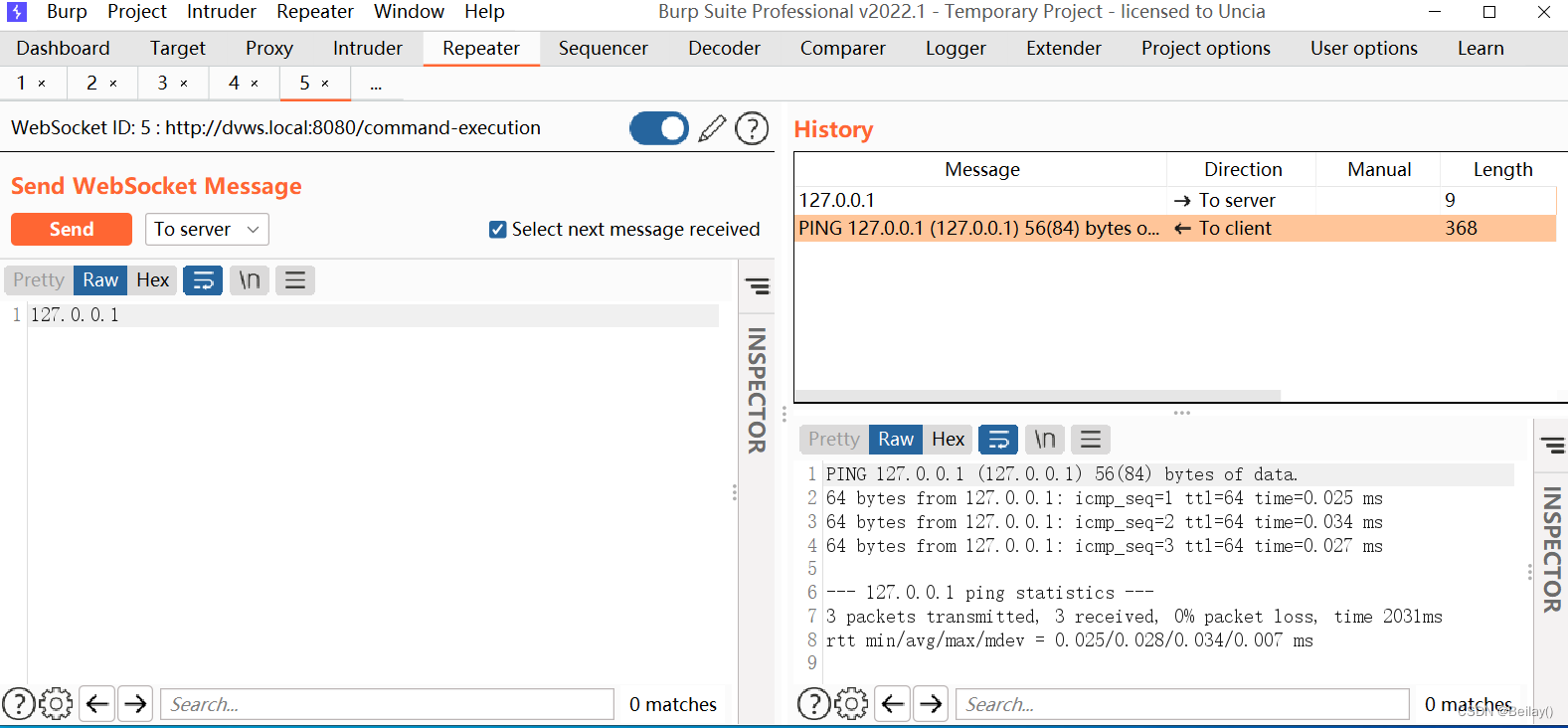Switch to the Comparer tab
1568x728 pixels.
pyautogui.click(x=843, y=49)
